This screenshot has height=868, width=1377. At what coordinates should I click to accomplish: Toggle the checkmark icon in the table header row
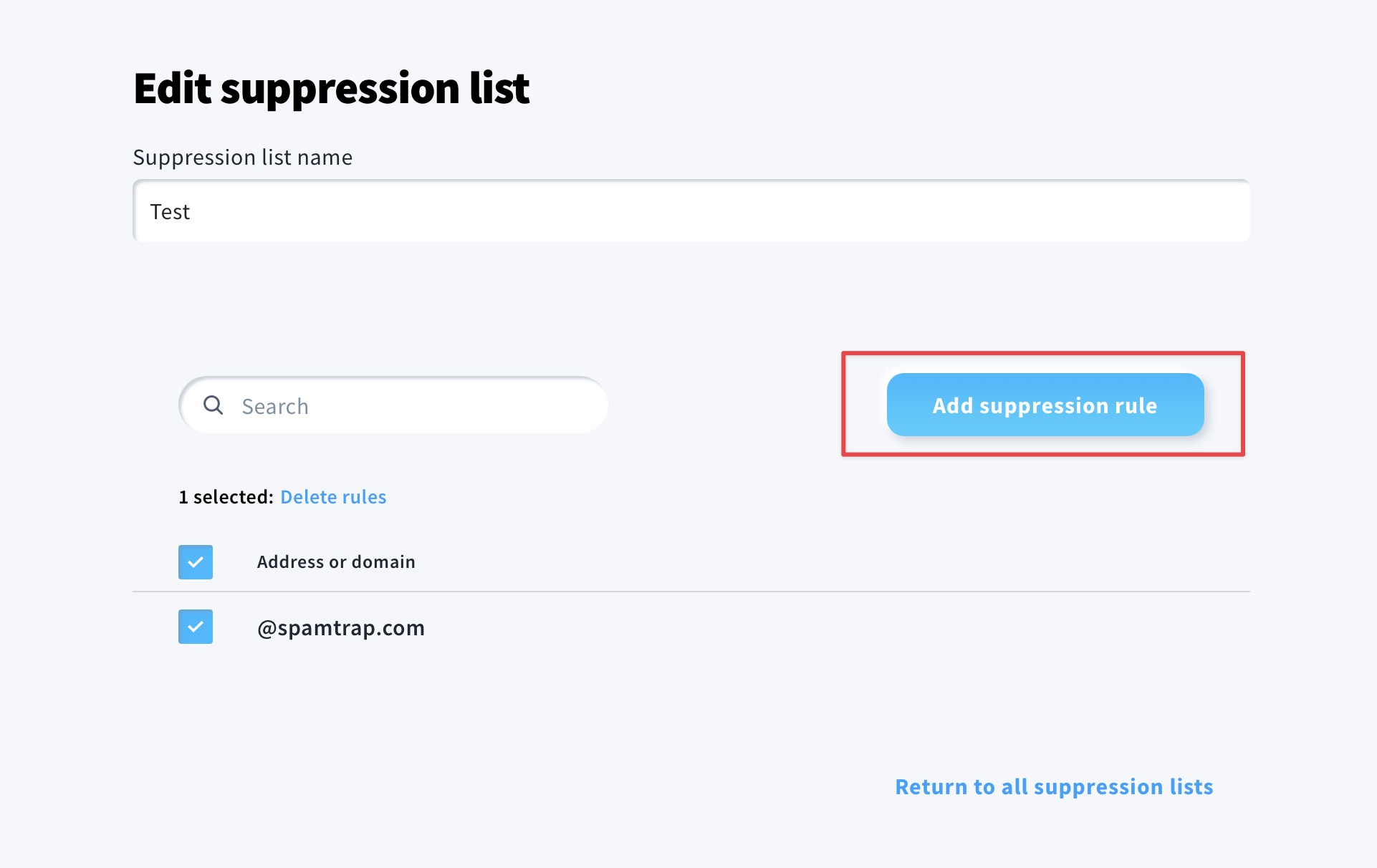(196, 562)
